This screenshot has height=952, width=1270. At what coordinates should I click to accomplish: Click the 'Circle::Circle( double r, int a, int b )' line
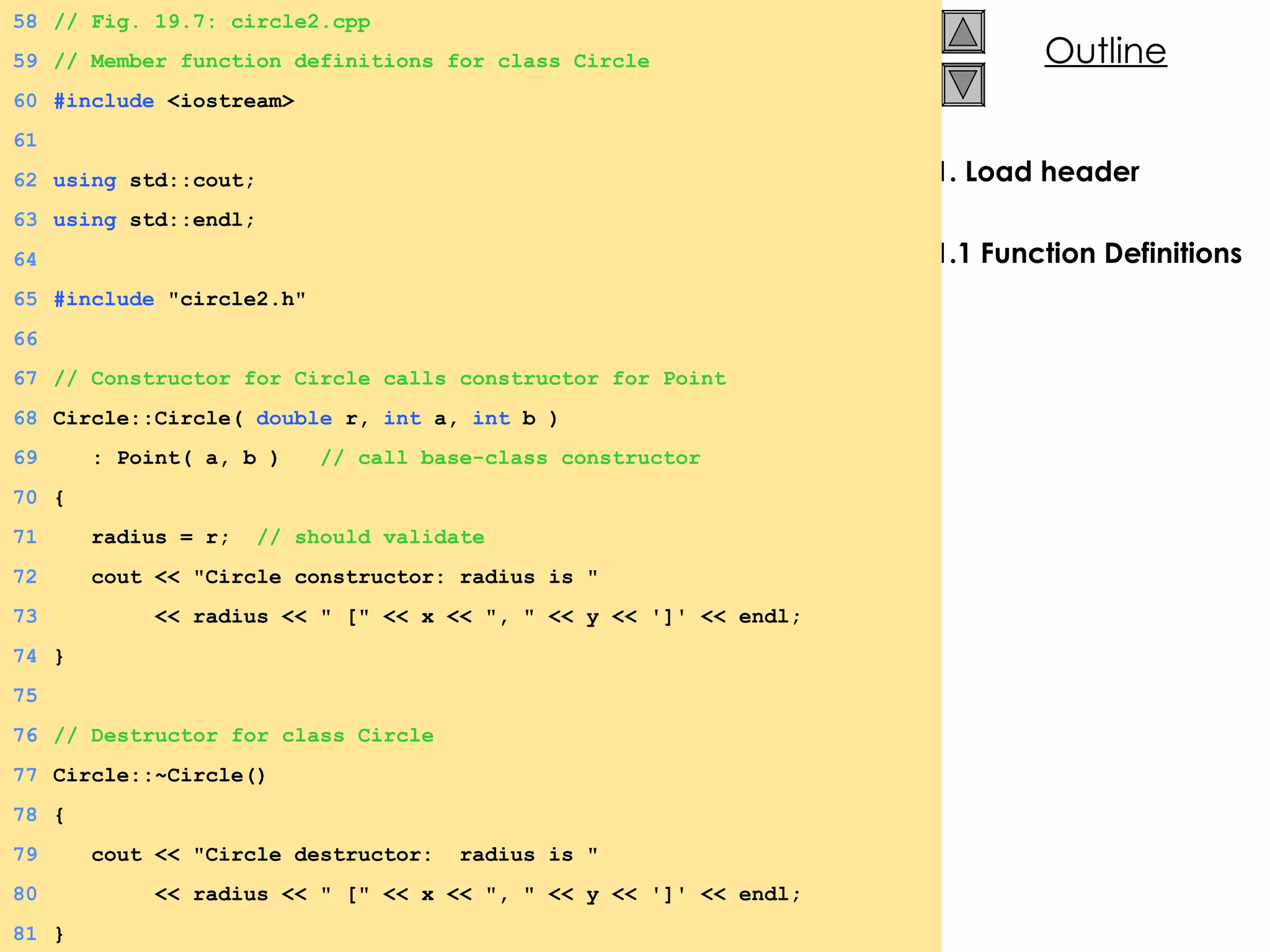[x=306, y=418]
